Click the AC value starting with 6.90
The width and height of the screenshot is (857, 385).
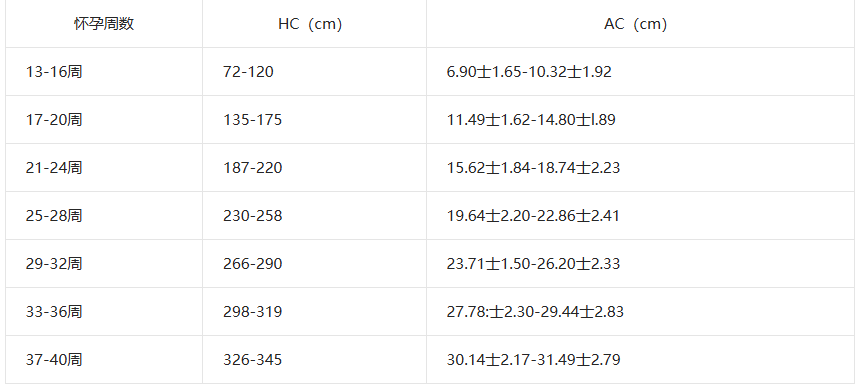[529, 72]
